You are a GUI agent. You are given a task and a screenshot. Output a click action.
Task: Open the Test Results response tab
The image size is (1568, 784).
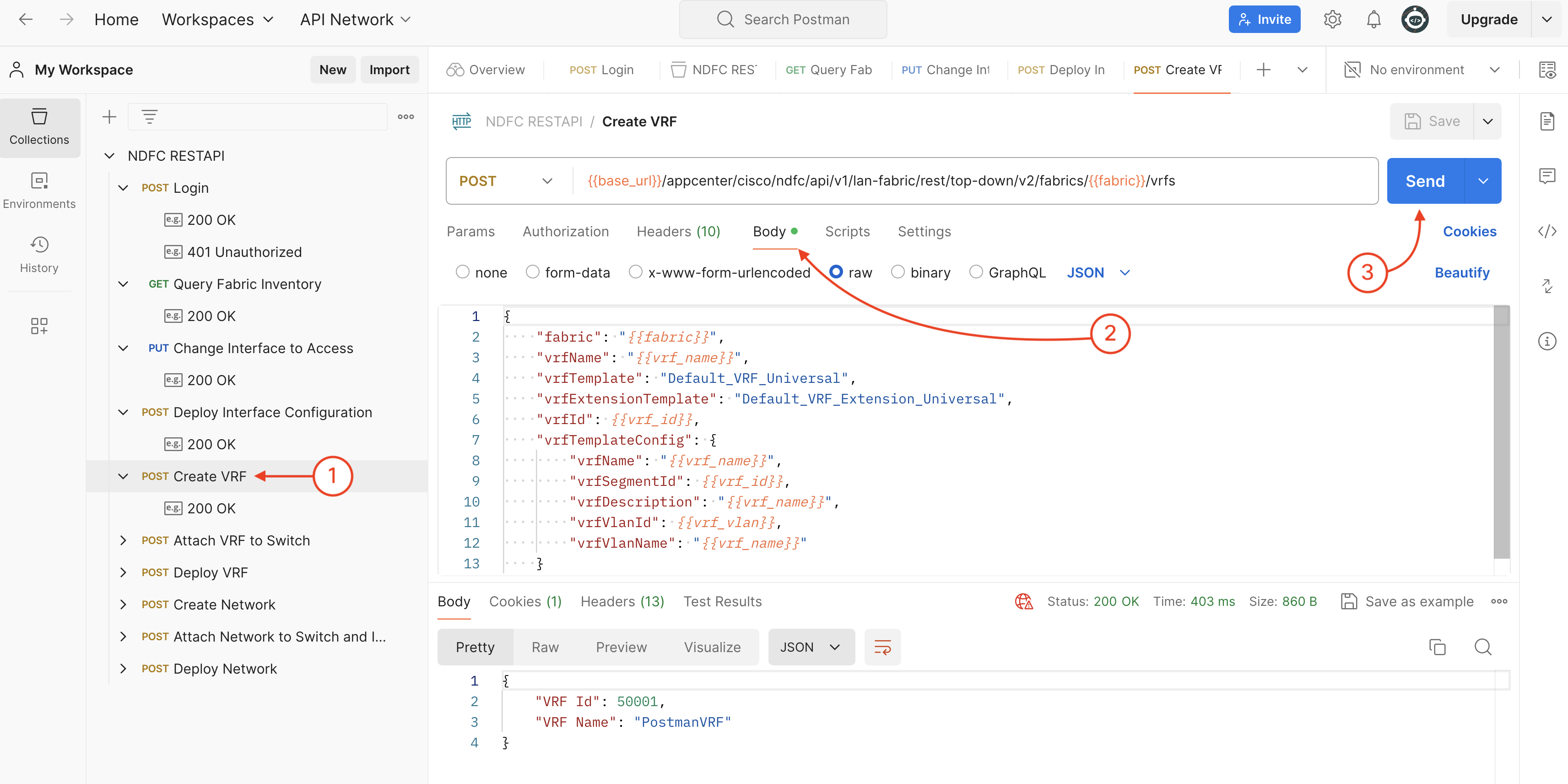(x=723, y=601)
